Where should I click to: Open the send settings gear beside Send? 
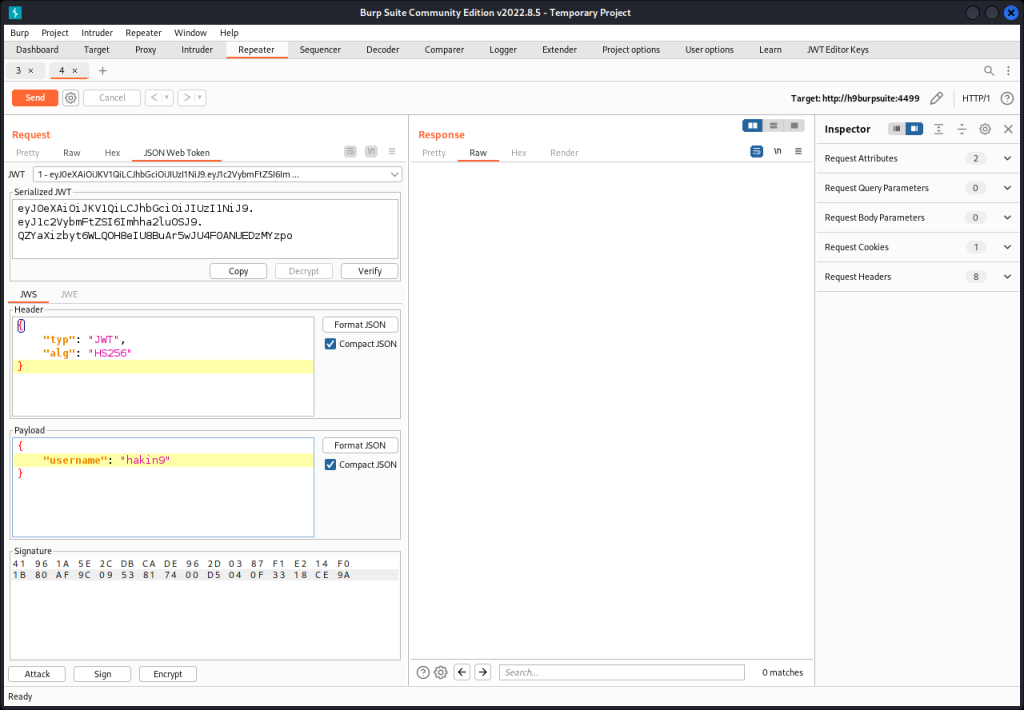point(71,98)
